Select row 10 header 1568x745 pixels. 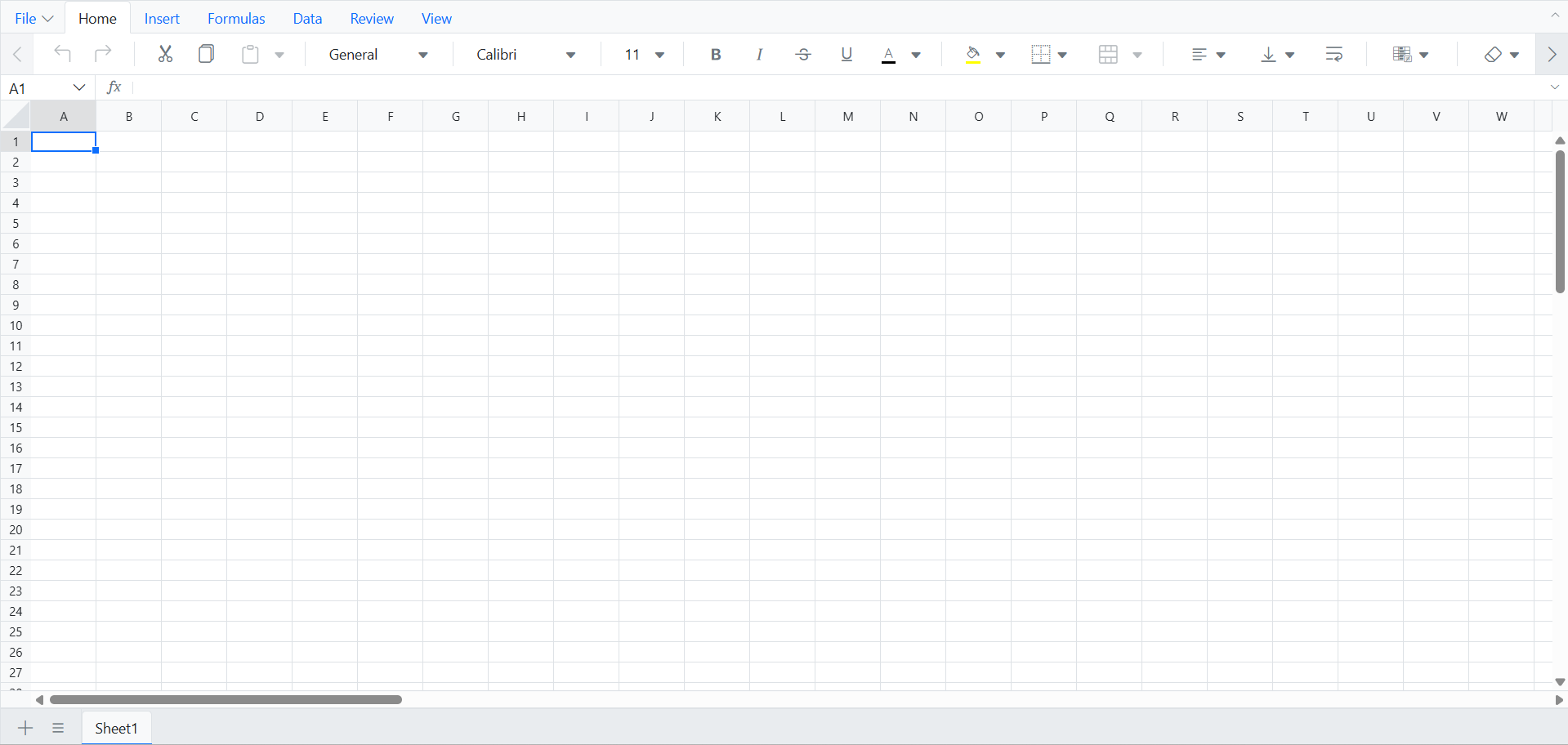[16, 325]
